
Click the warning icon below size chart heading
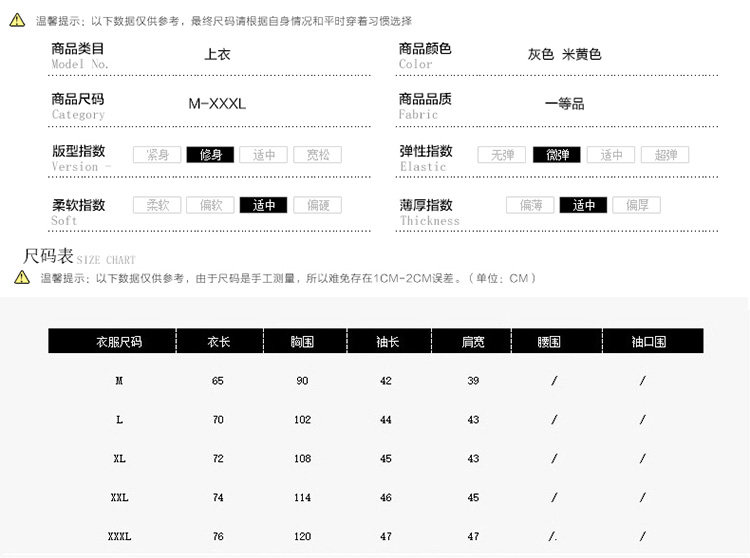click(22, 277)
